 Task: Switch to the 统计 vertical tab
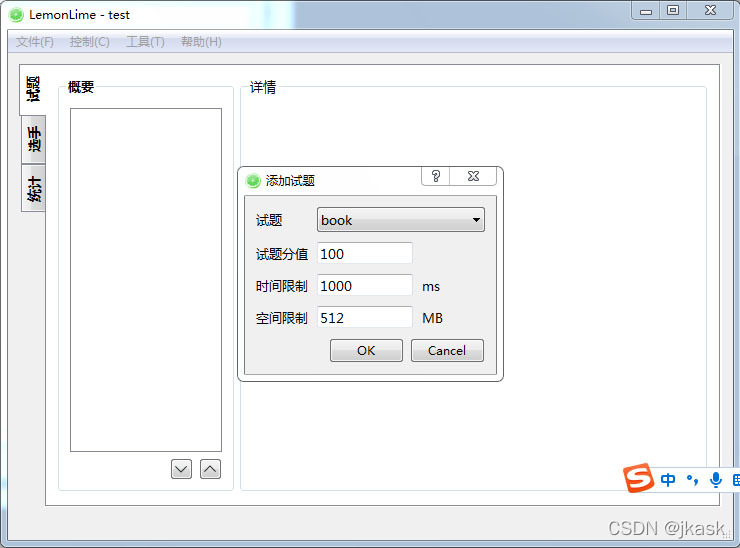click(x=34, y=188)
